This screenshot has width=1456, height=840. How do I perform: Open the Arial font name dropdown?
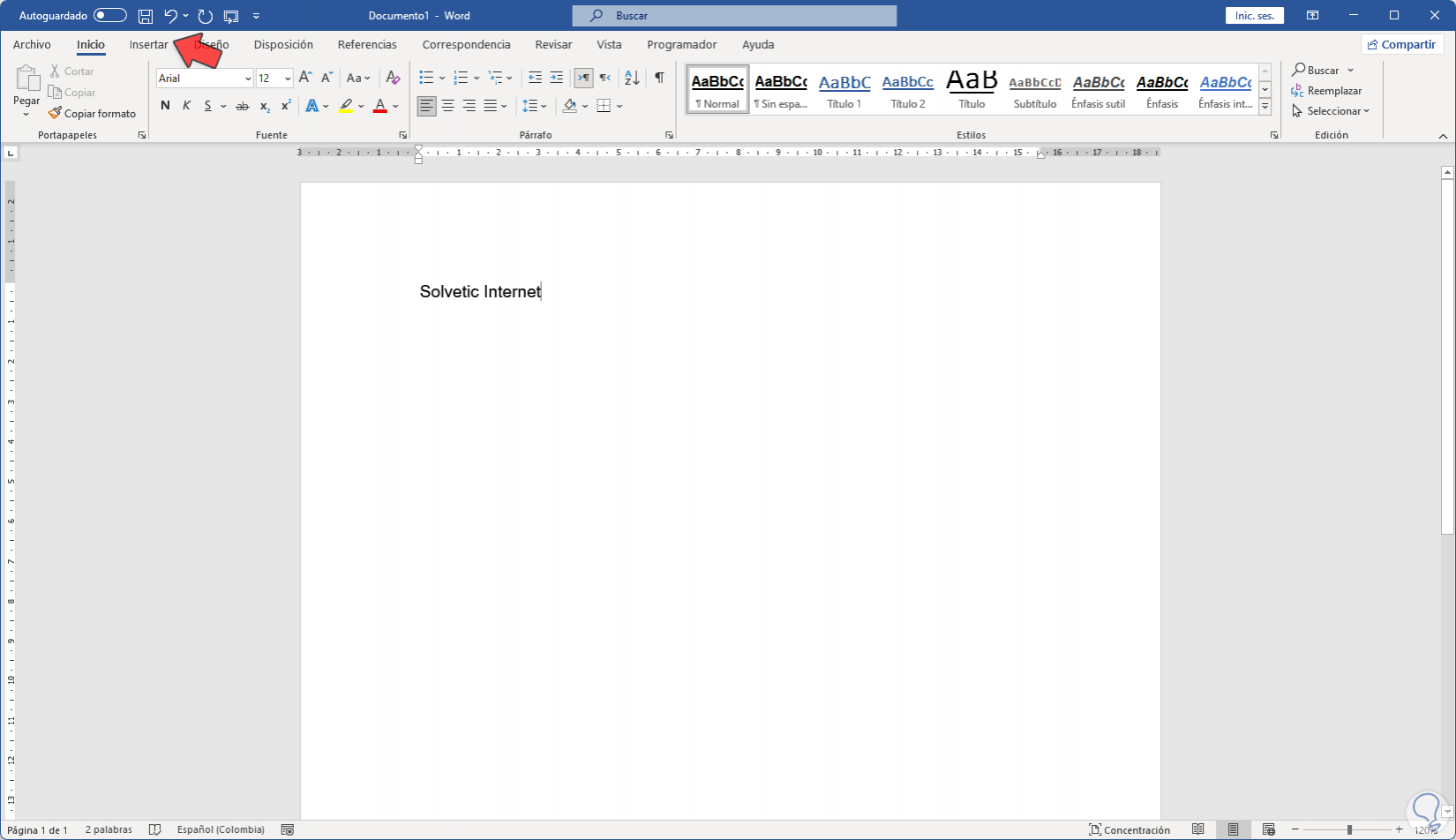tap(247, 79)
